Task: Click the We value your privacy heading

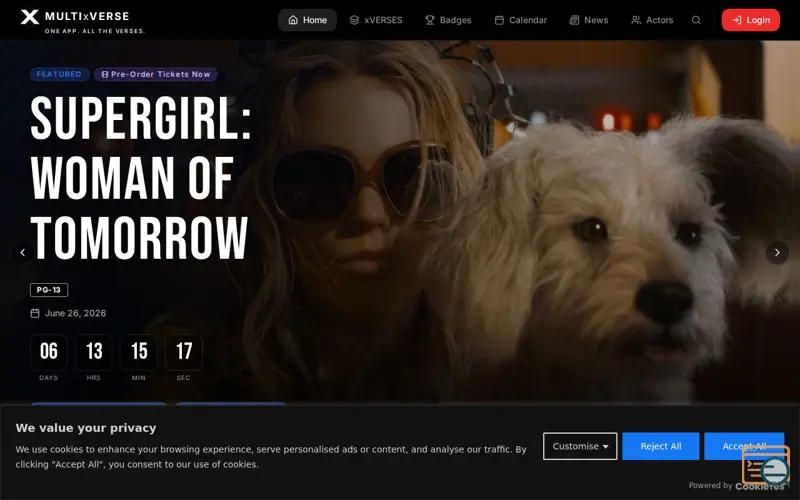Action: point(86,428)
